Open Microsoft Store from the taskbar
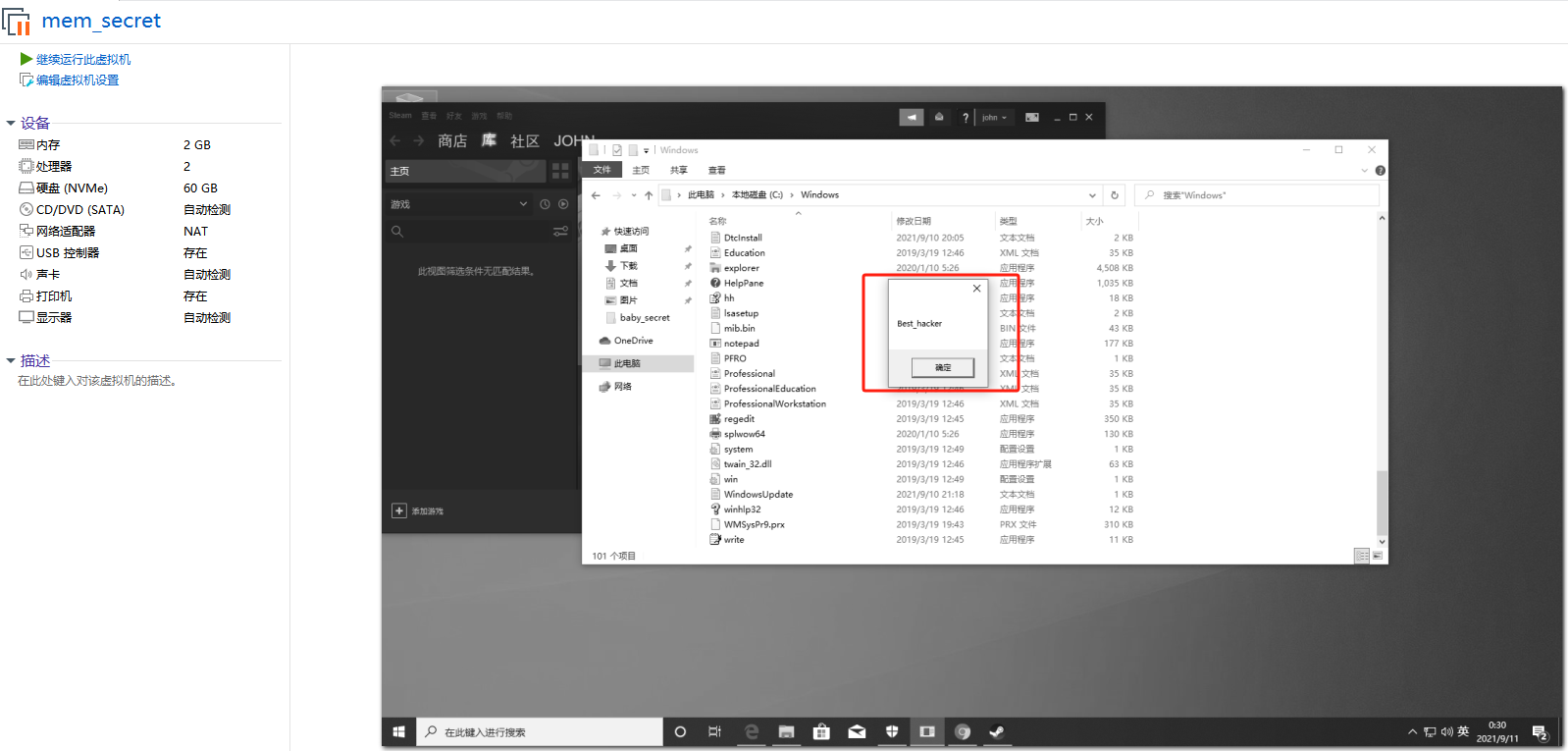 (x=822, y=732)
